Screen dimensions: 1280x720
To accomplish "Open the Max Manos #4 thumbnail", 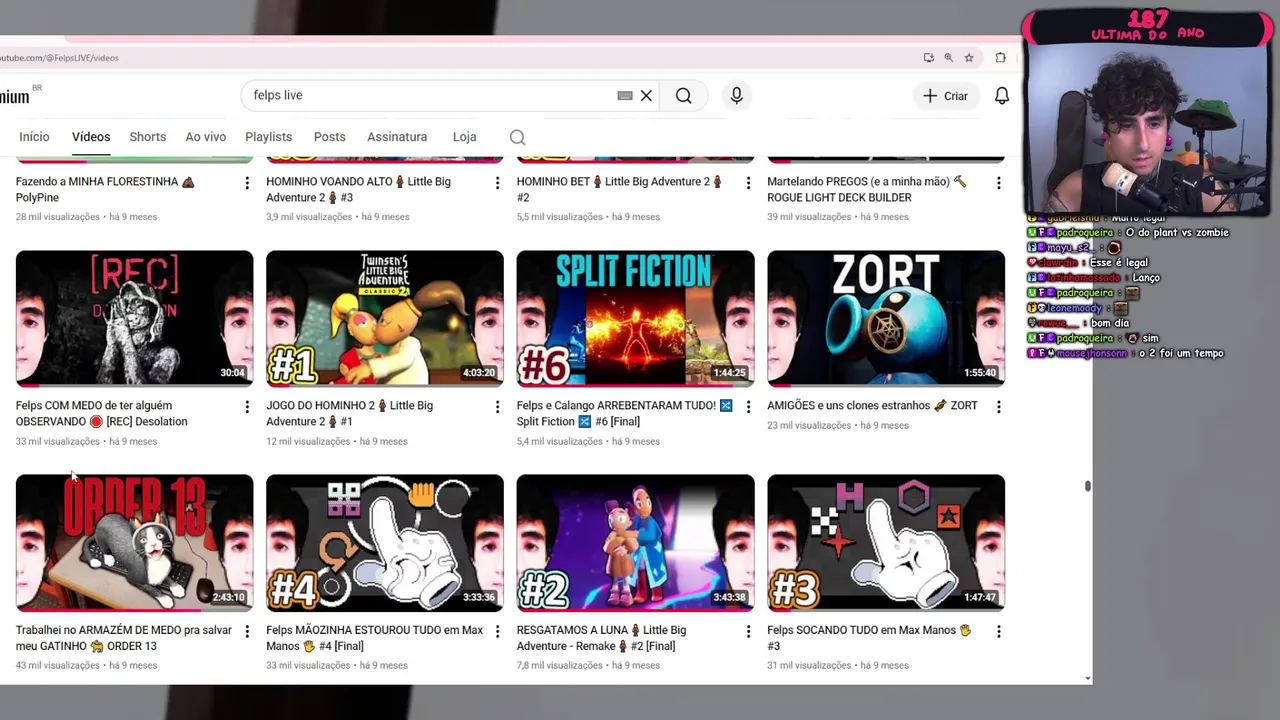I will point(385,543).
